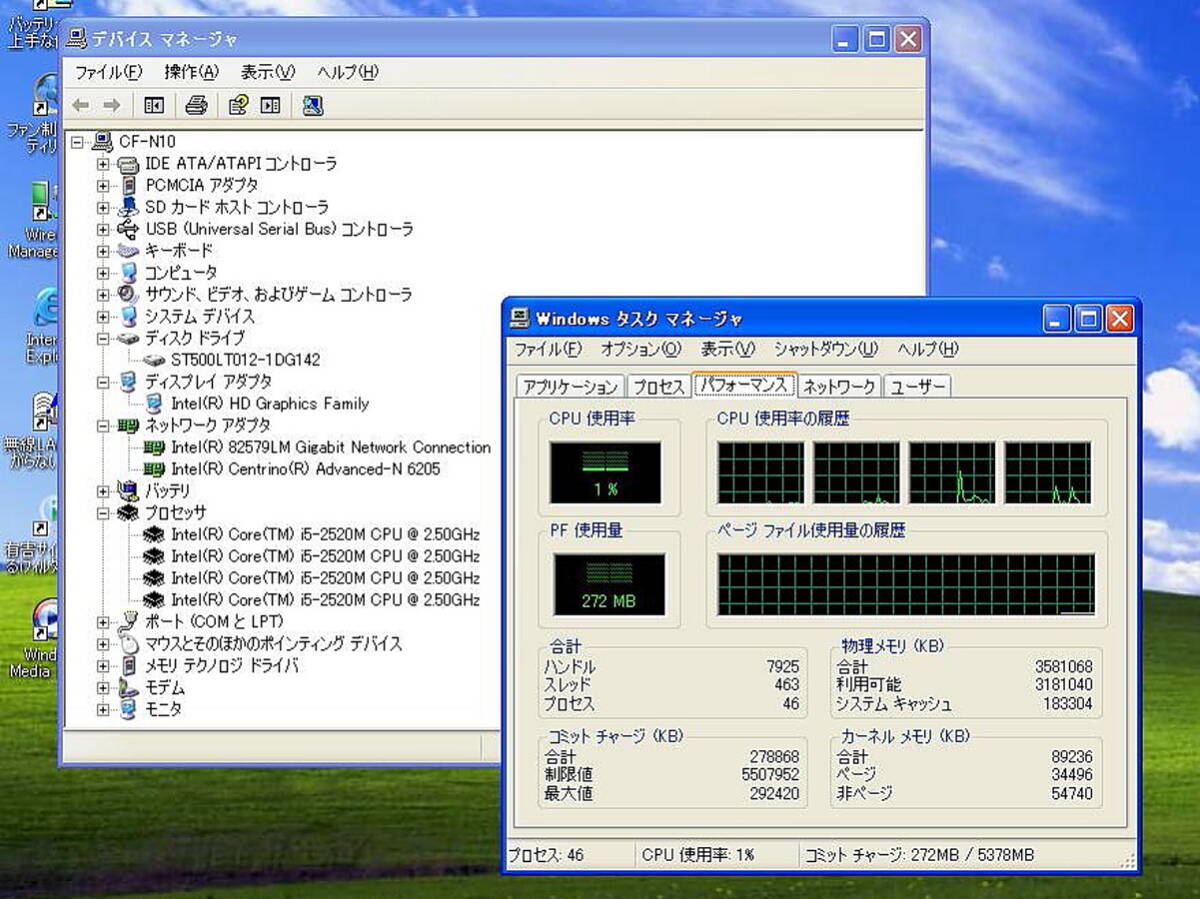Select disk drive ST500LT012-1DG142

pos(245,360)
